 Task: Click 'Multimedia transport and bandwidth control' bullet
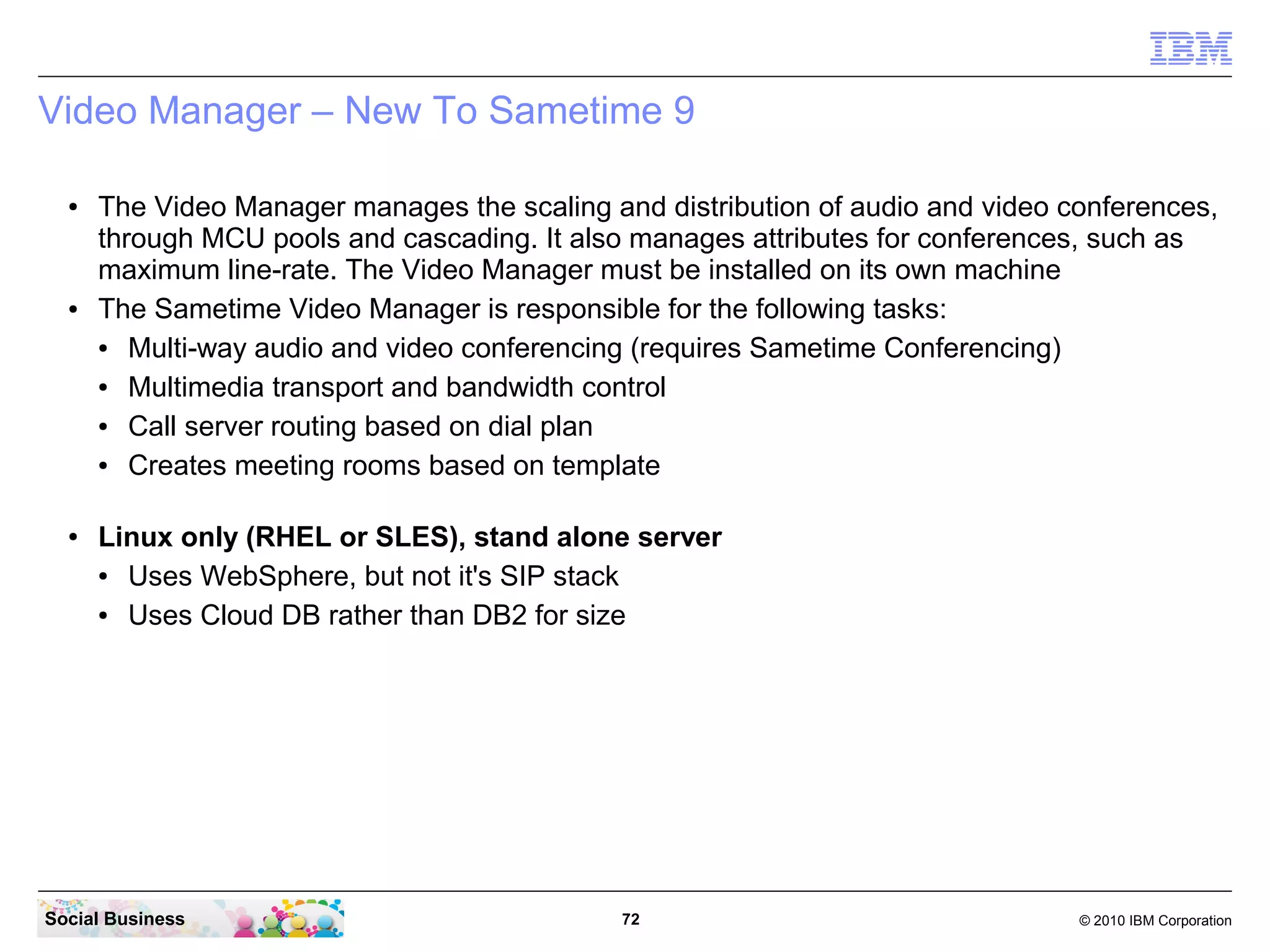pyautogui.click(x=397, y=387)
